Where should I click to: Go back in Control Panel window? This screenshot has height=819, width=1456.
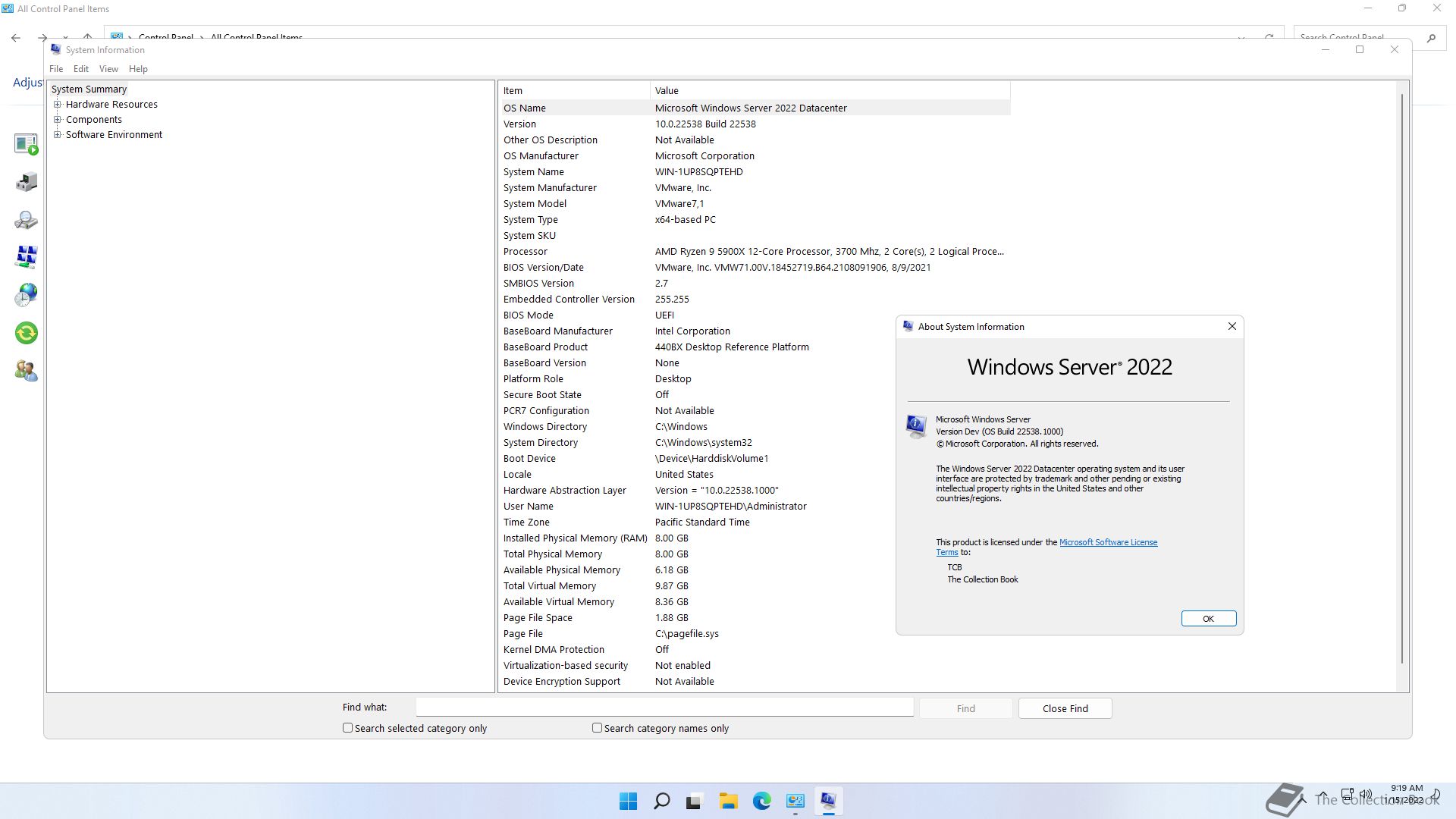tap(16, 37)
